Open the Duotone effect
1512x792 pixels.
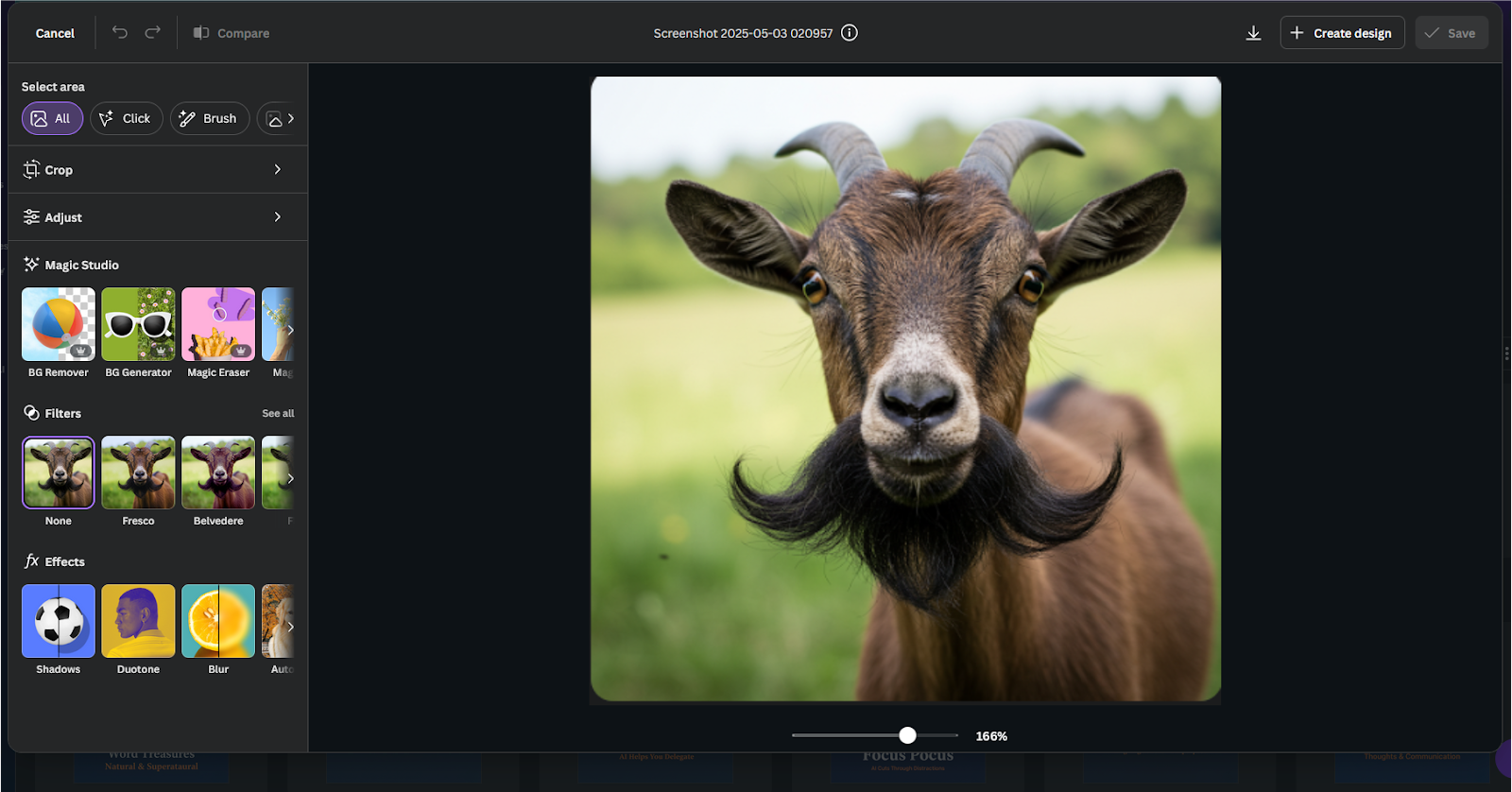(x=138, y=621)
